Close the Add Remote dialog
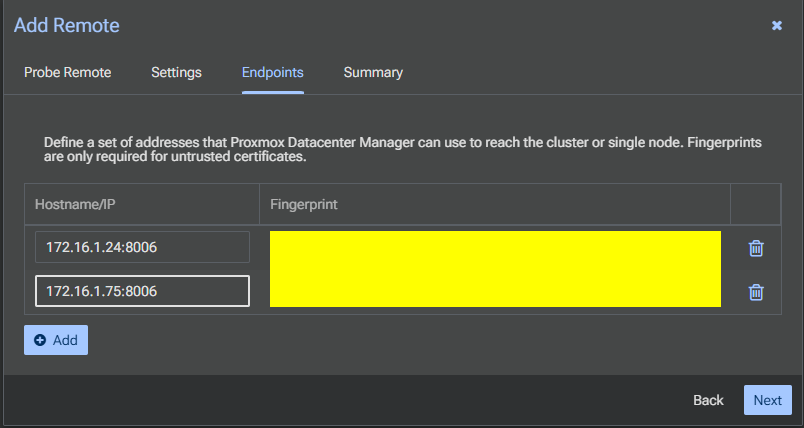Viewport: 804px width, 428px height. coord(777,26)
